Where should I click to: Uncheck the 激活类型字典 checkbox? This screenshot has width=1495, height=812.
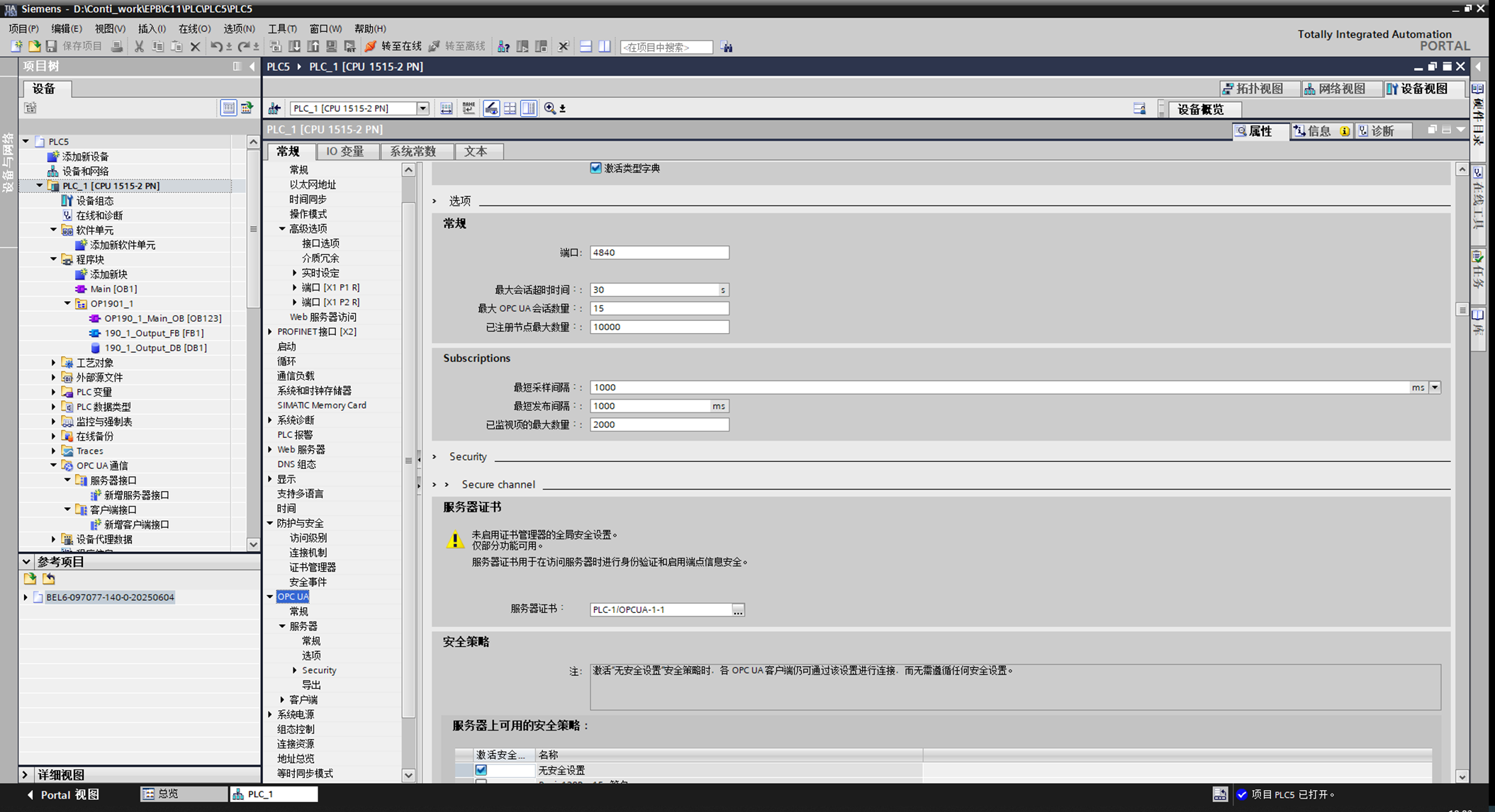pos(595,168)
